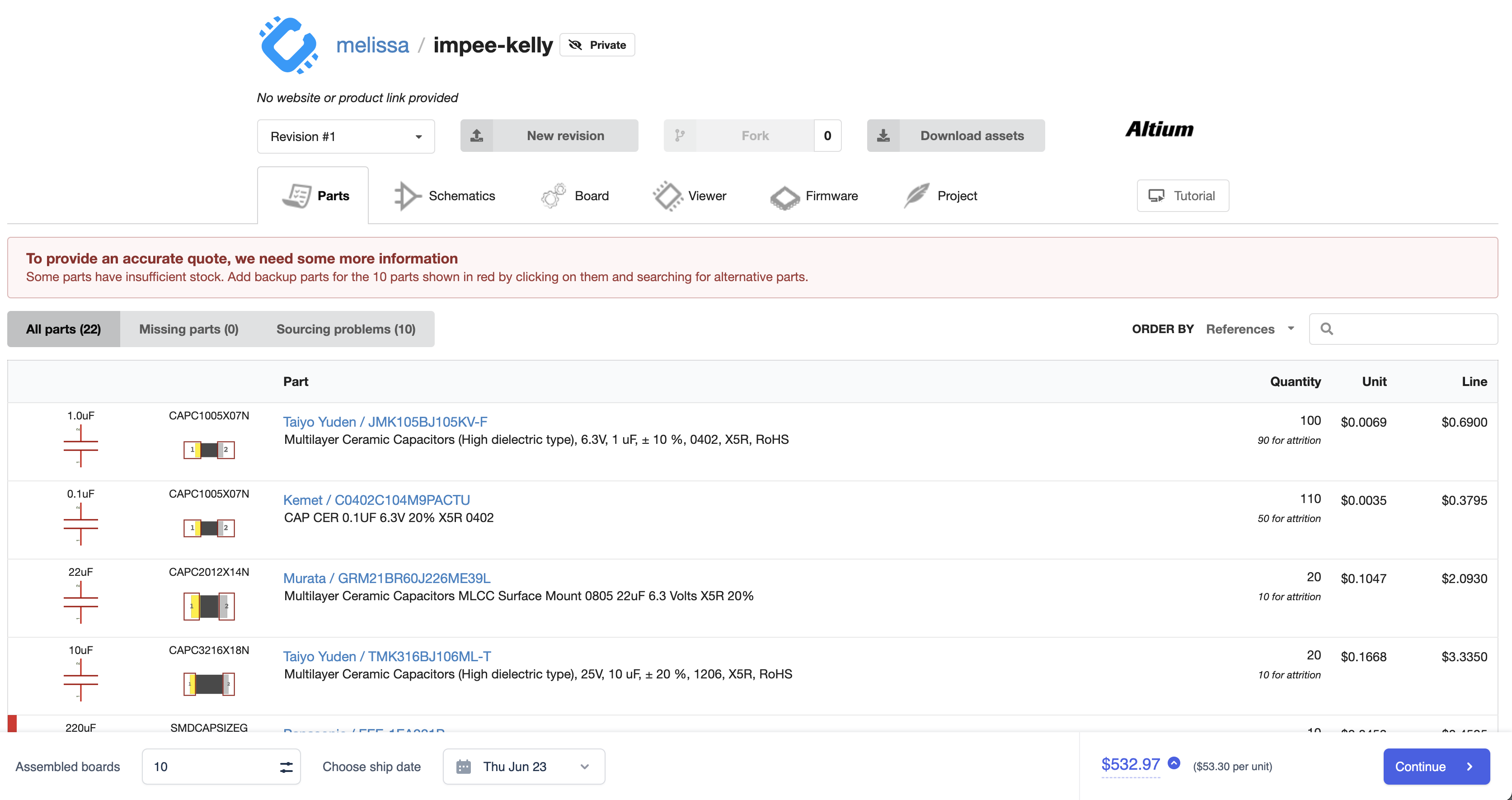Click the $532.97 total price

[x=1131, y=763]
